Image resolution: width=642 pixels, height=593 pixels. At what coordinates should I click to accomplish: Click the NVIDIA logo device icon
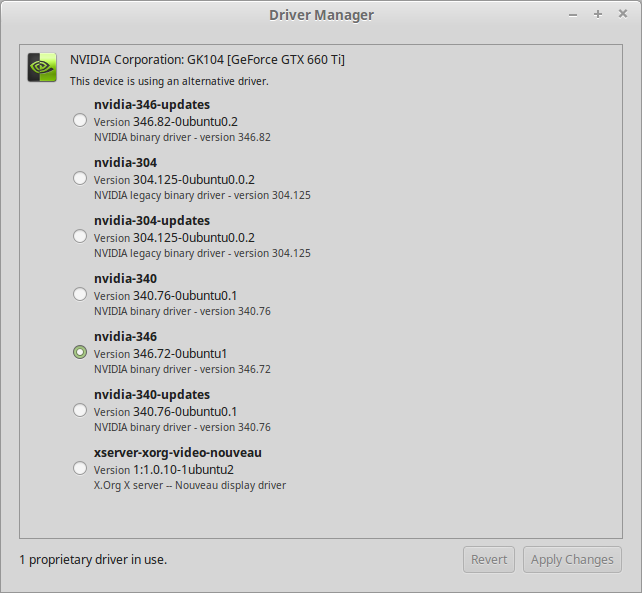coord(42,67)
